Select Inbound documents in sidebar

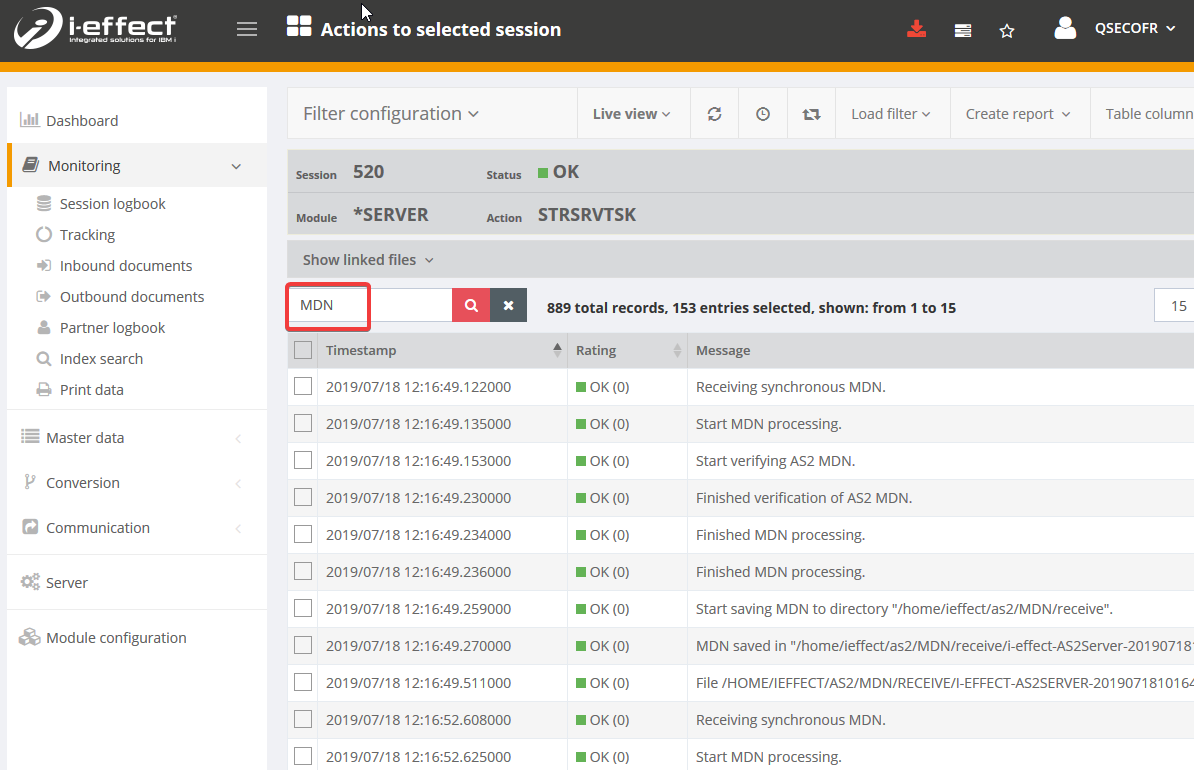coord(126,266)
